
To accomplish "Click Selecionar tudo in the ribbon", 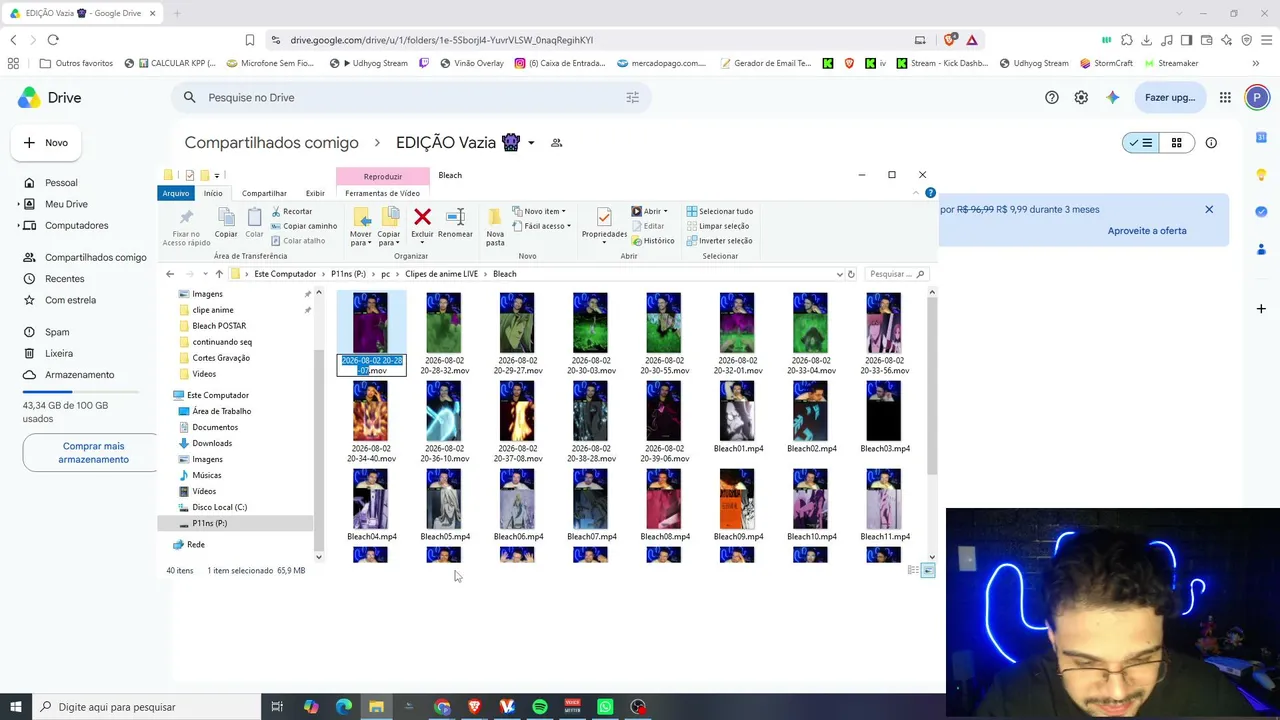I will 719,211.
